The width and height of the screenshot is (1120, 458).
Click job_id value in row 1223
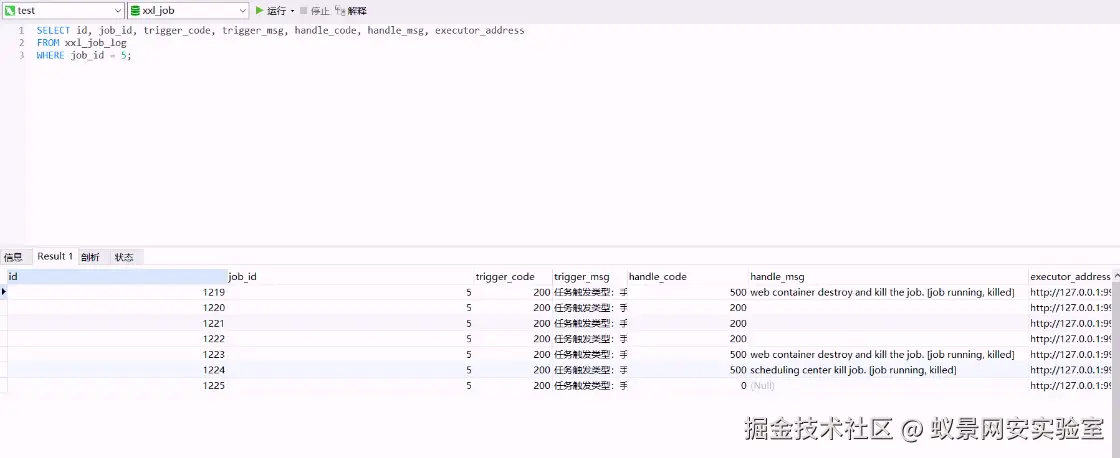tap(350, 354)
